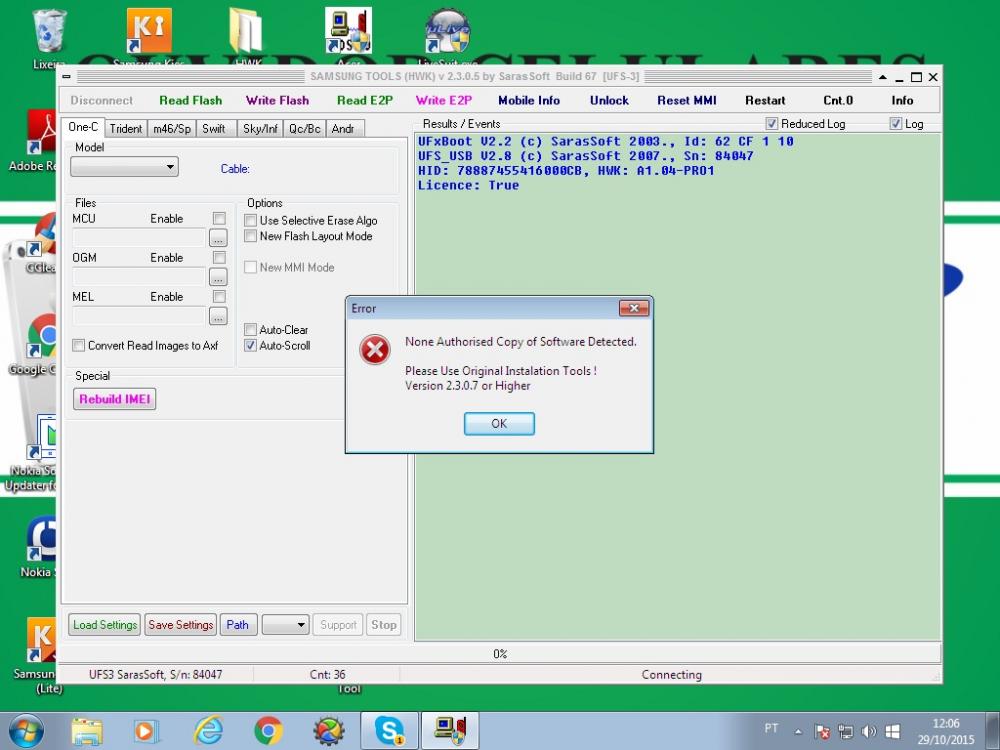
Task: Open Google Chrome from the taskbar
Action: point(268,732)
